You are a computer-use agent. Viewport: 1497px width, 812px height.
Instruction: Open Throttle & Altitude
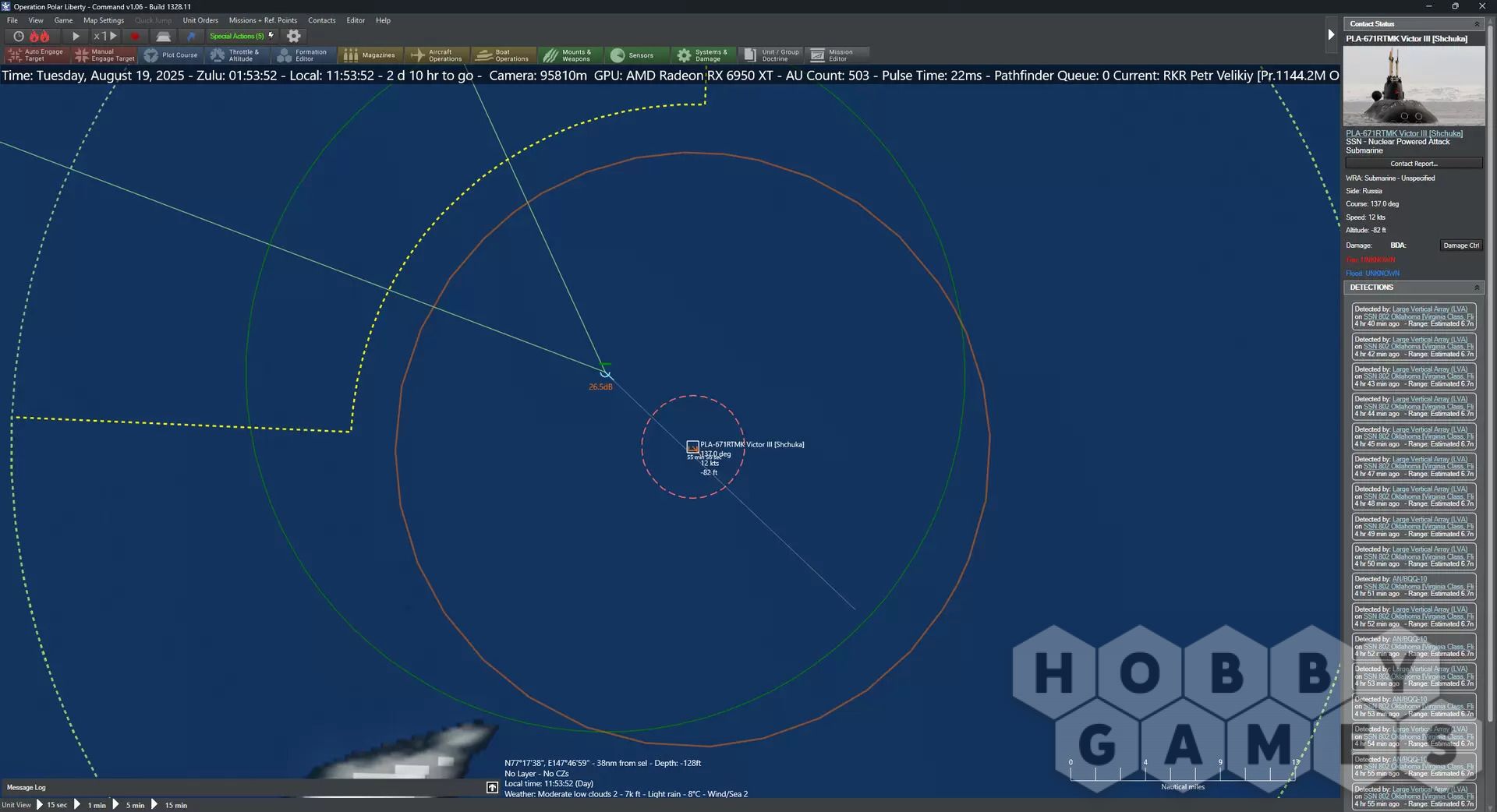[238, 55]
